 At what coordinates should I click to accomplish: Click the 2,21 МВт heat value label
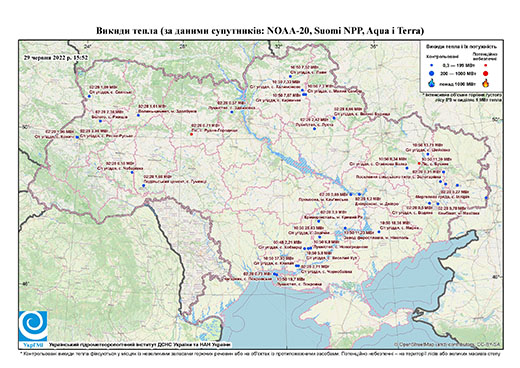pos(287,242)
